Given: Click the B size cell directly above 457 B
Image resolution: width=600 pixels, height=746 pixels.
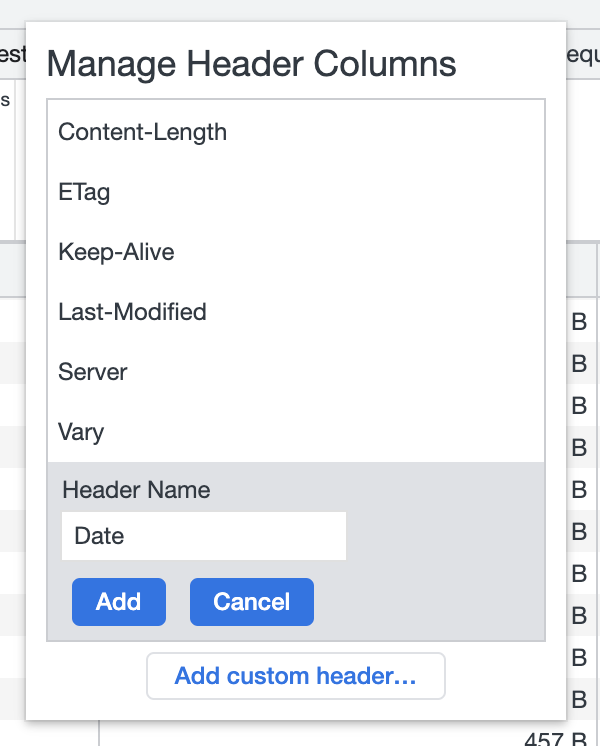Looking at the screenshot, I should pos(579,699).
